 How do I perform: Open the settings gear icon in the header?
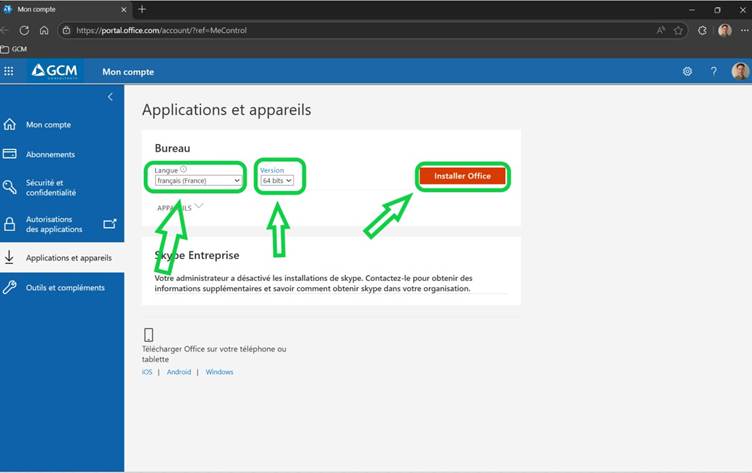(687, 71)
